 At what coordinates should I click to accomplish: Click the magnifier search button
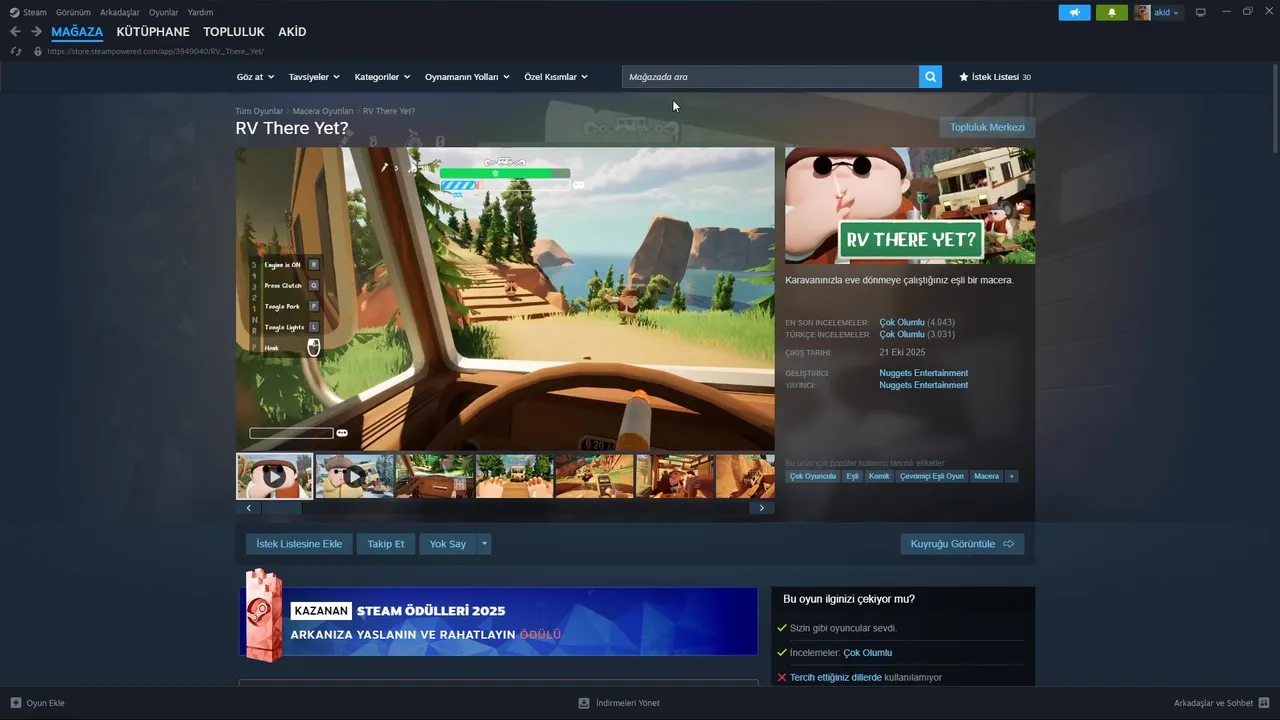pos(930,76)
